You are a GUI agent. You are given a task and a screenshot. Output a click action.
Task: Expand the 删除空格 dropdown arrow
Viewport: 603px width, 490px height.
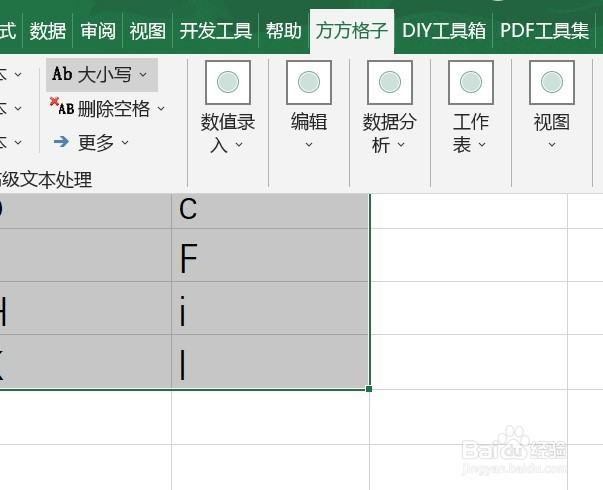click(x=161, y=108)
